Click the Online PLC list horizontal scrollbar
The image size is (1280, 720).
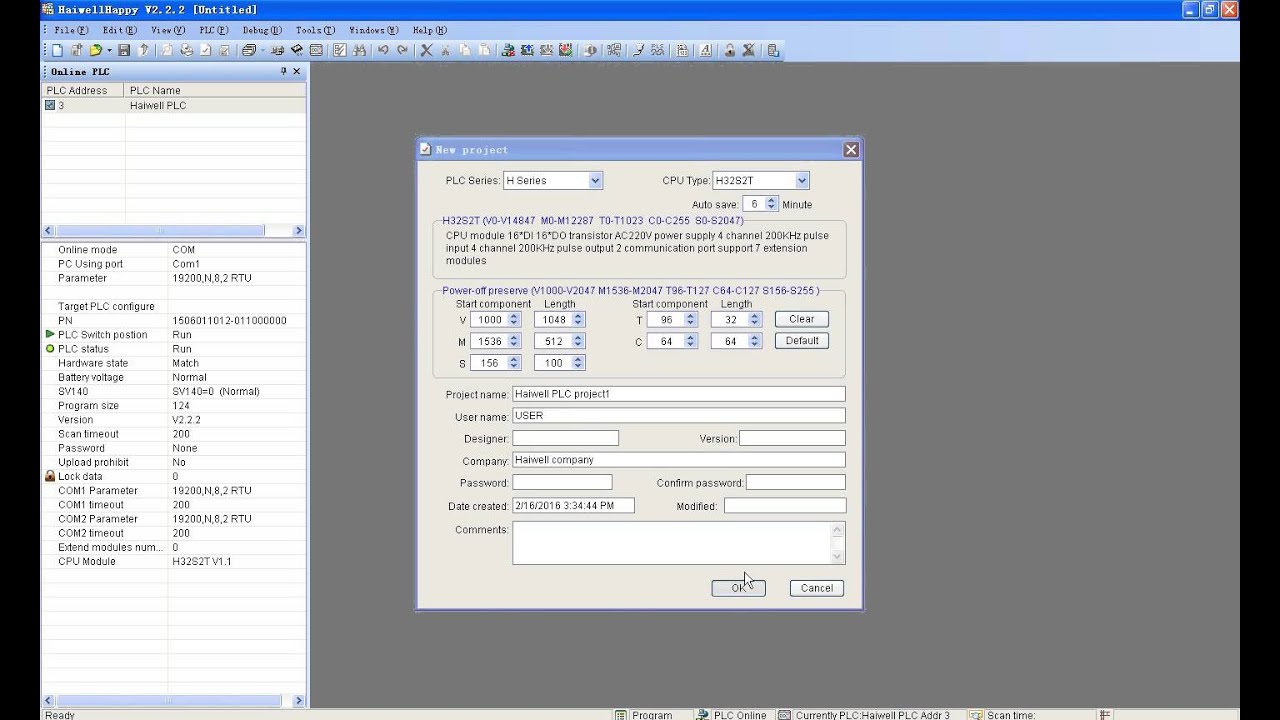click(172, 231)
